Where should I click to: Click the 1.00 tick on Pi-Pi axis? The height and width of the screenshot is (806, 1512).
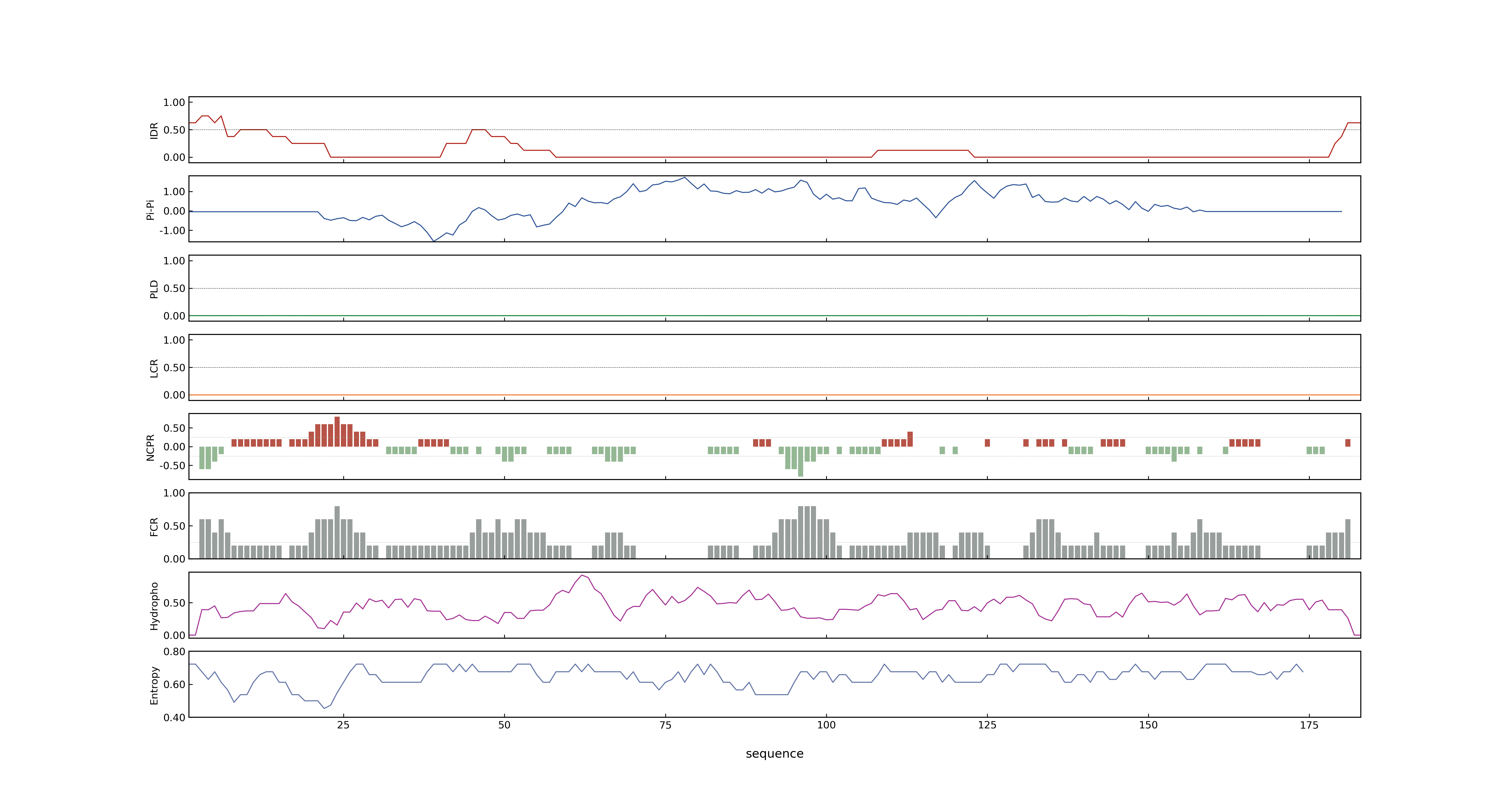coord(174,192)
